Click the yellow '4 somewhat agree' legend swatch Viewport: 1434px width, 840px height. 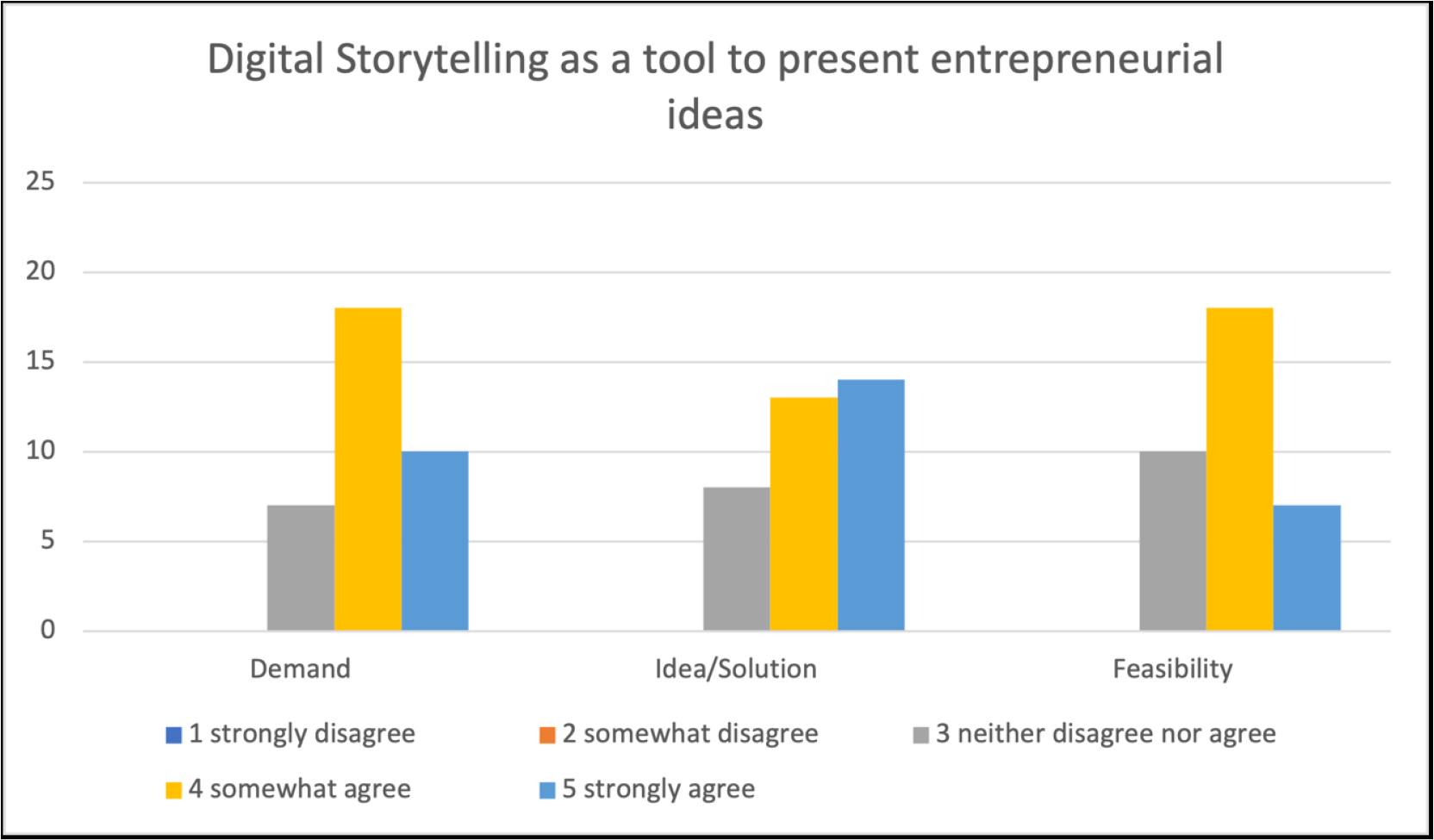pos(174,790)
